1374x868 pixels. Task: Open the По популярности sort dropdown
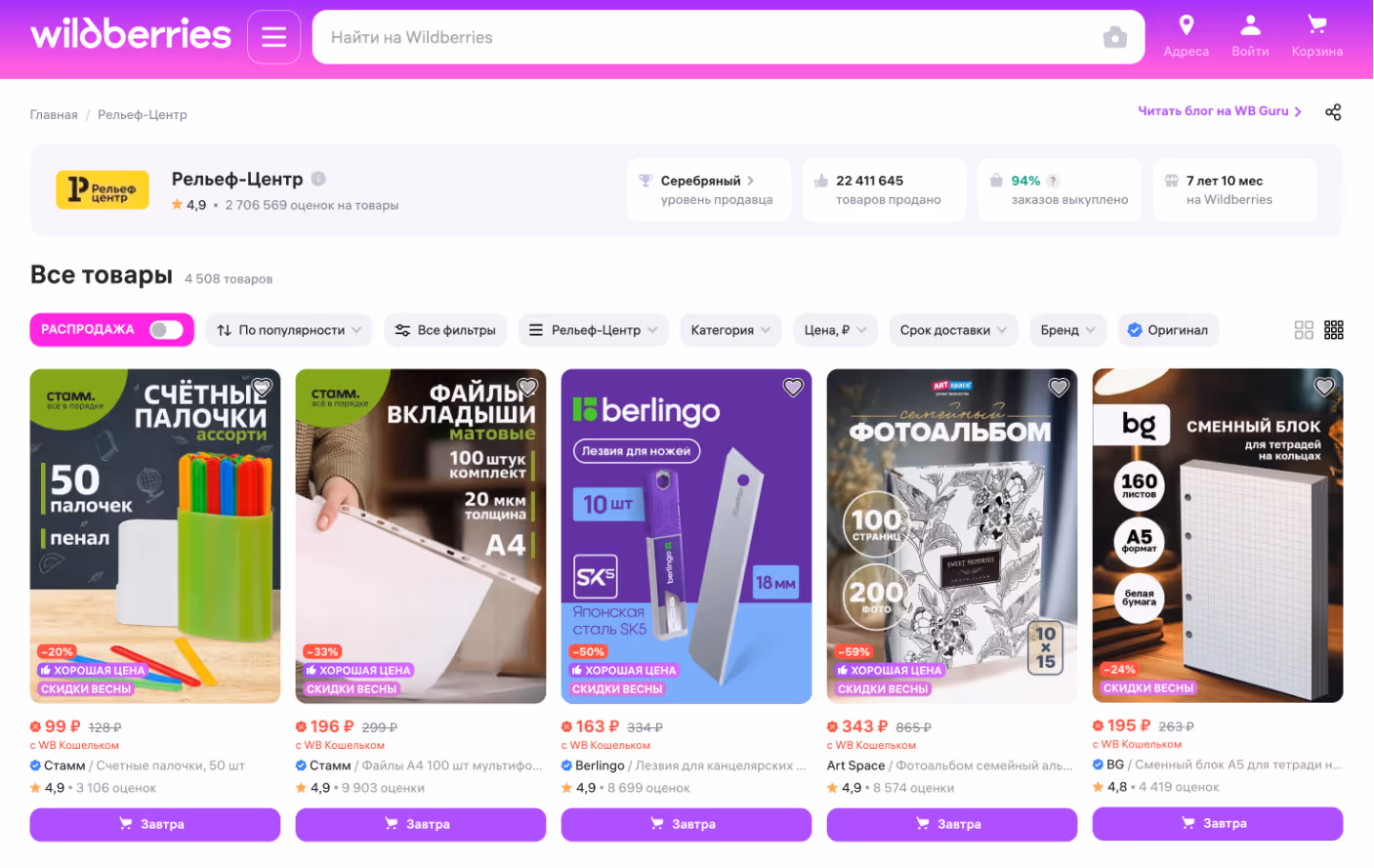click(289, 330)
